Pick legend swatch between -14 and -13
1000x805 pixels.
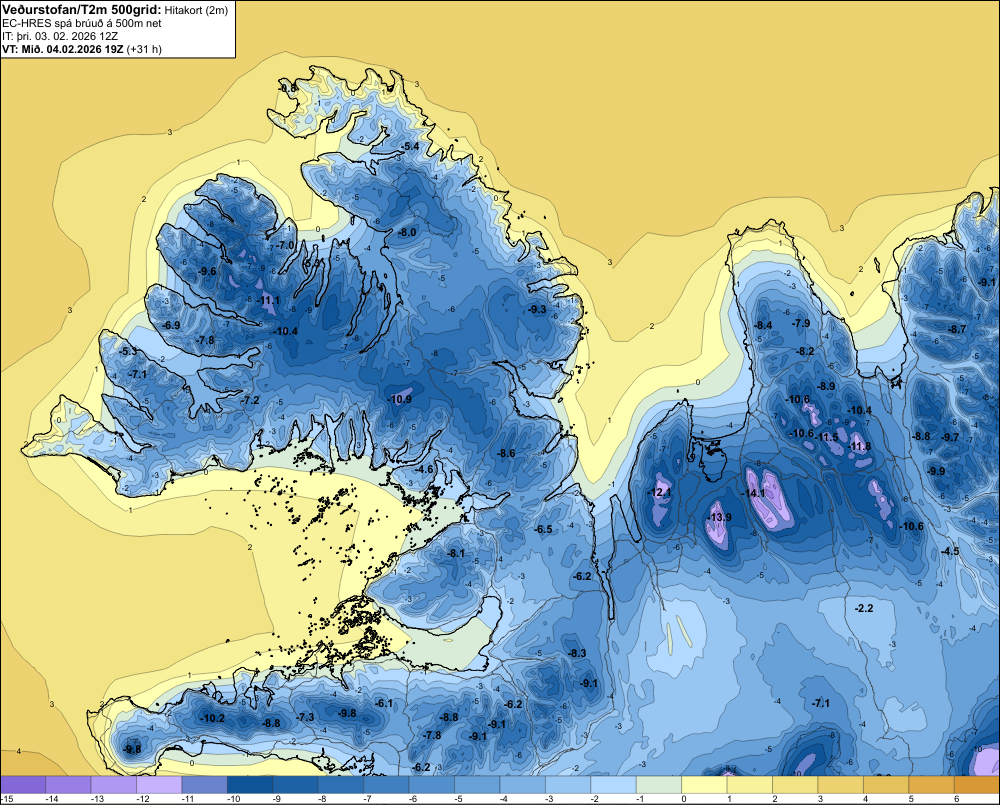click(69, 785)
